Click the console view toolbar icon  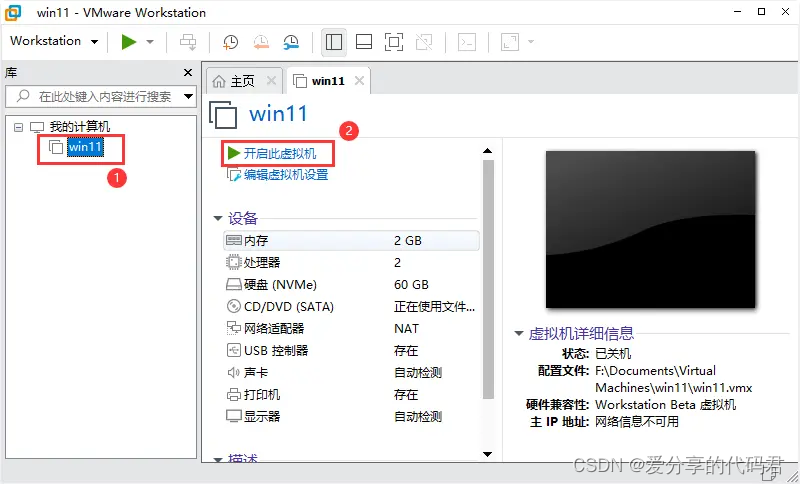click(467, 42)
